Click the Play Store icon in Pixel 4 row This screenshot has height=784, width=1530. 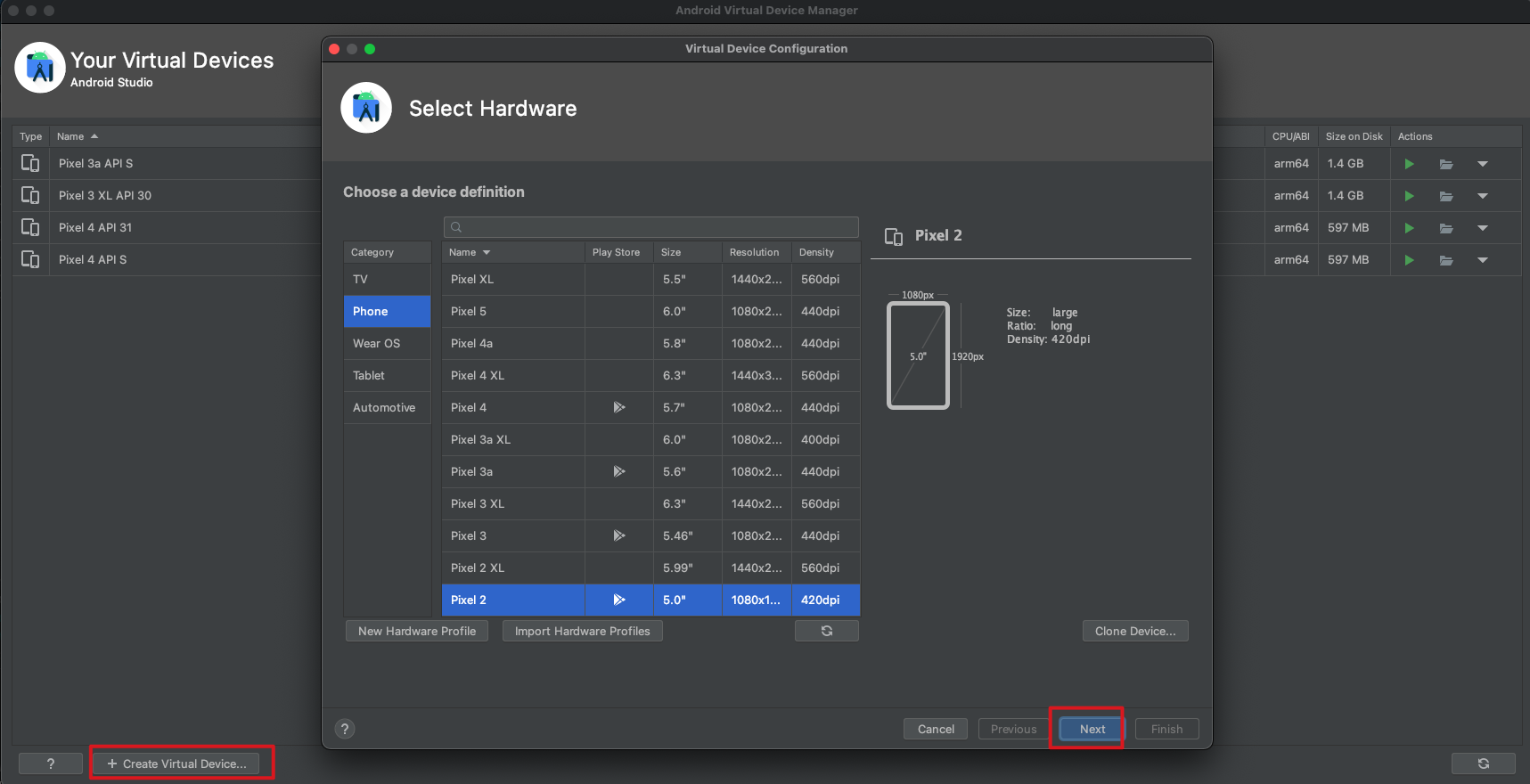(x=618, y=407)
